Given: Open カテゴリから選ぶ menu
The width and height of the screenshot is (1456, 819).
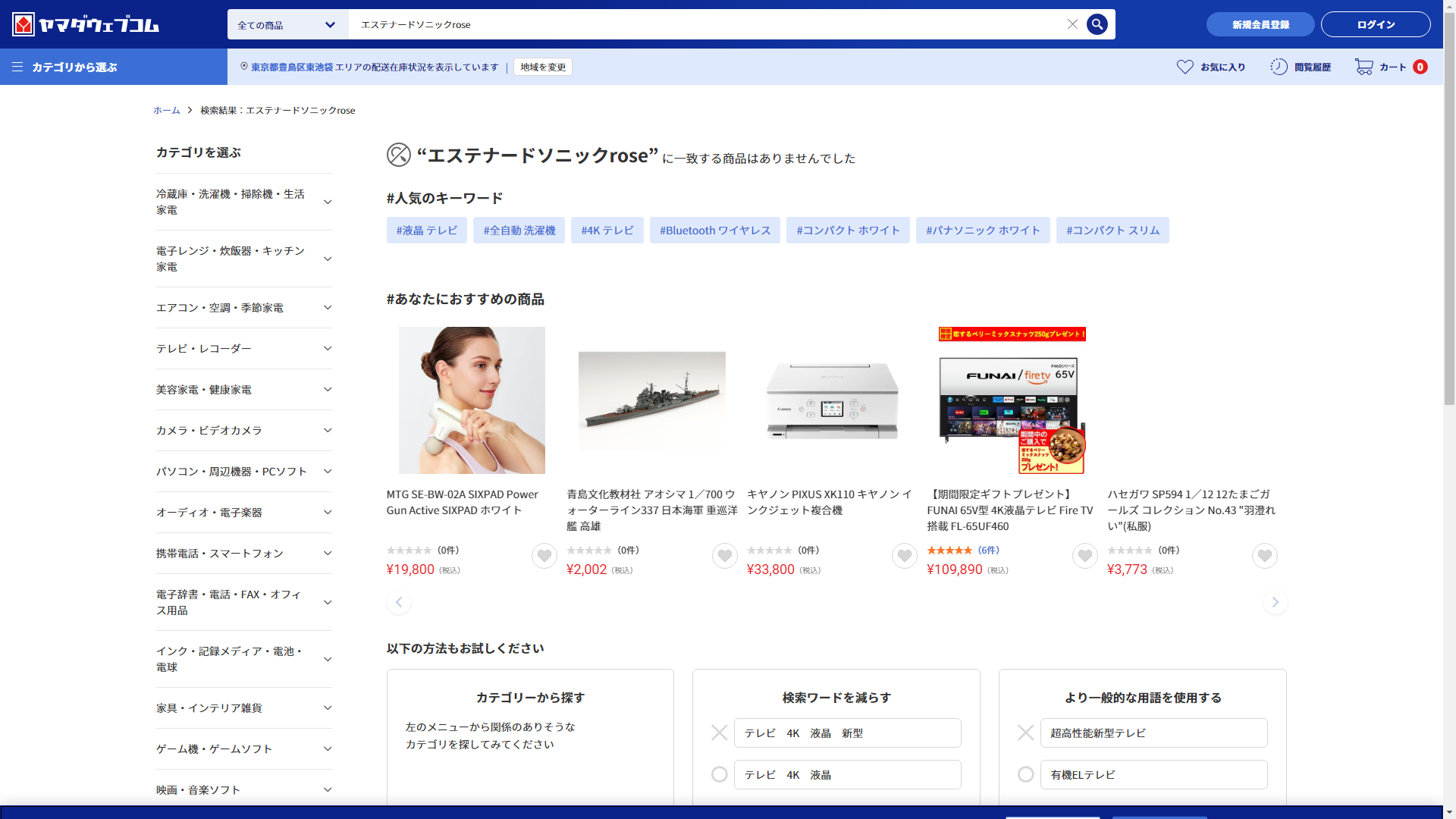Looking at the screenshot, I should pyautogui.click(x=65, y=67).
